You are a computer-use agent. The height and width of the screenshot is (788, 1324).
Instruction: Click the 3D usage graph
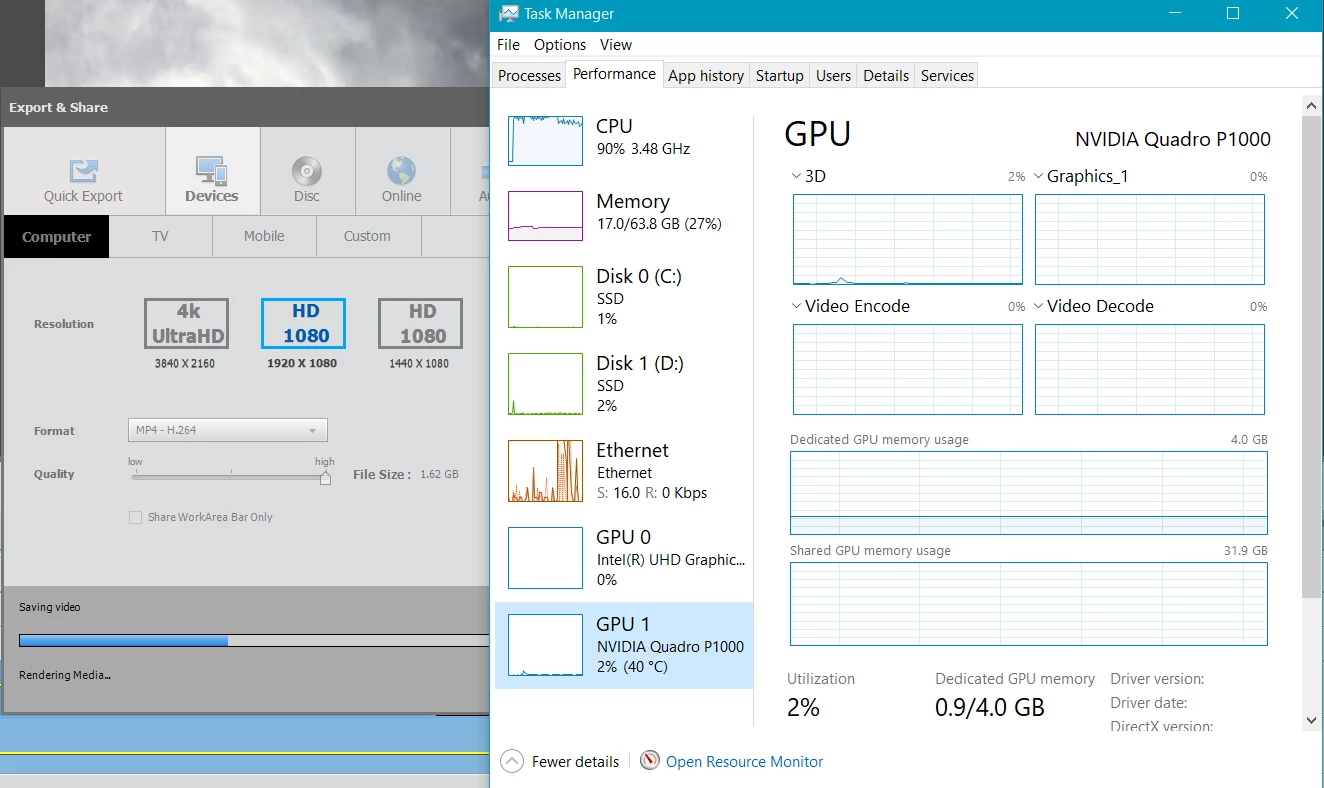(908, 240)
